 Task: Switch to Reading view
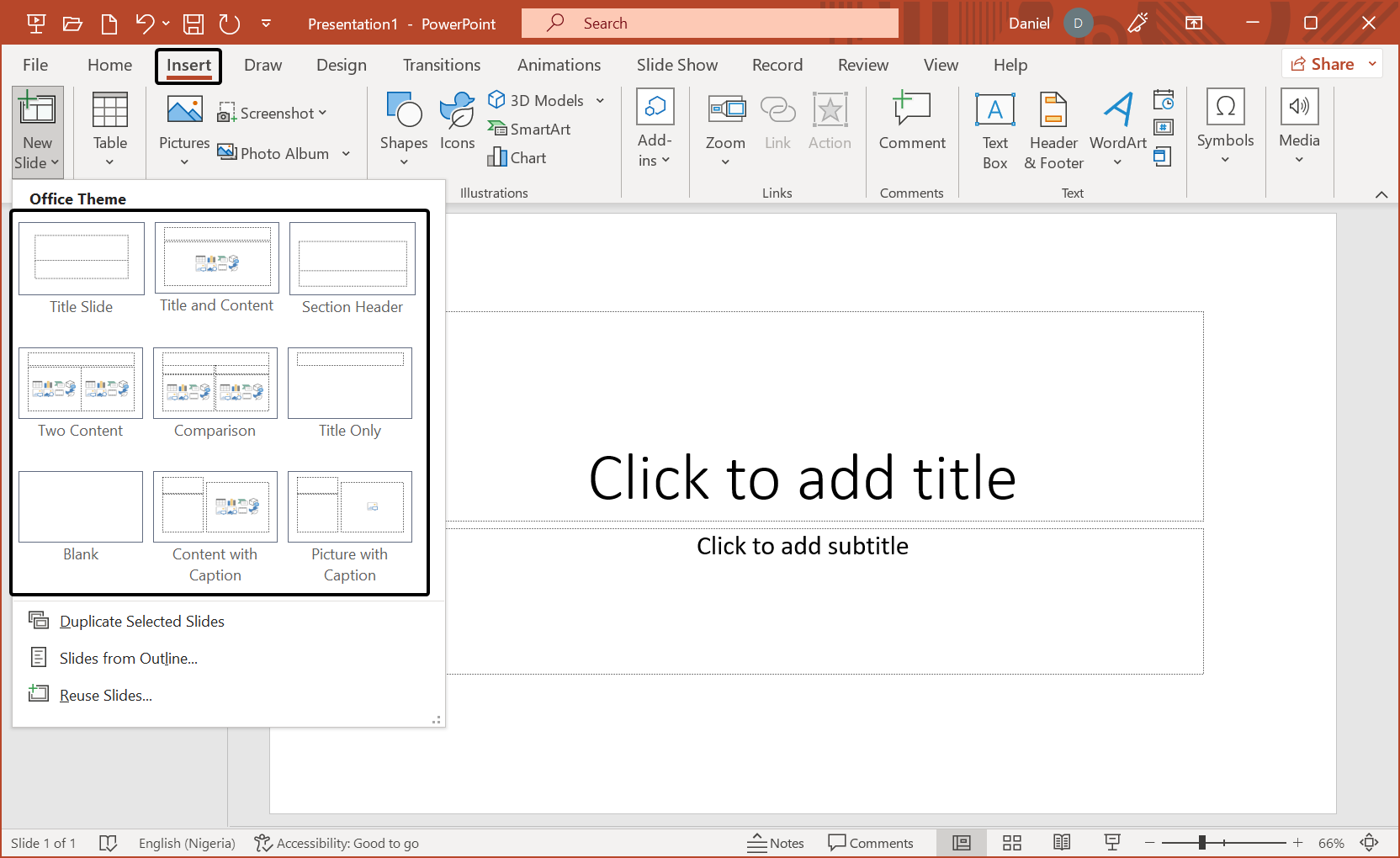(x=1062, y=842)
